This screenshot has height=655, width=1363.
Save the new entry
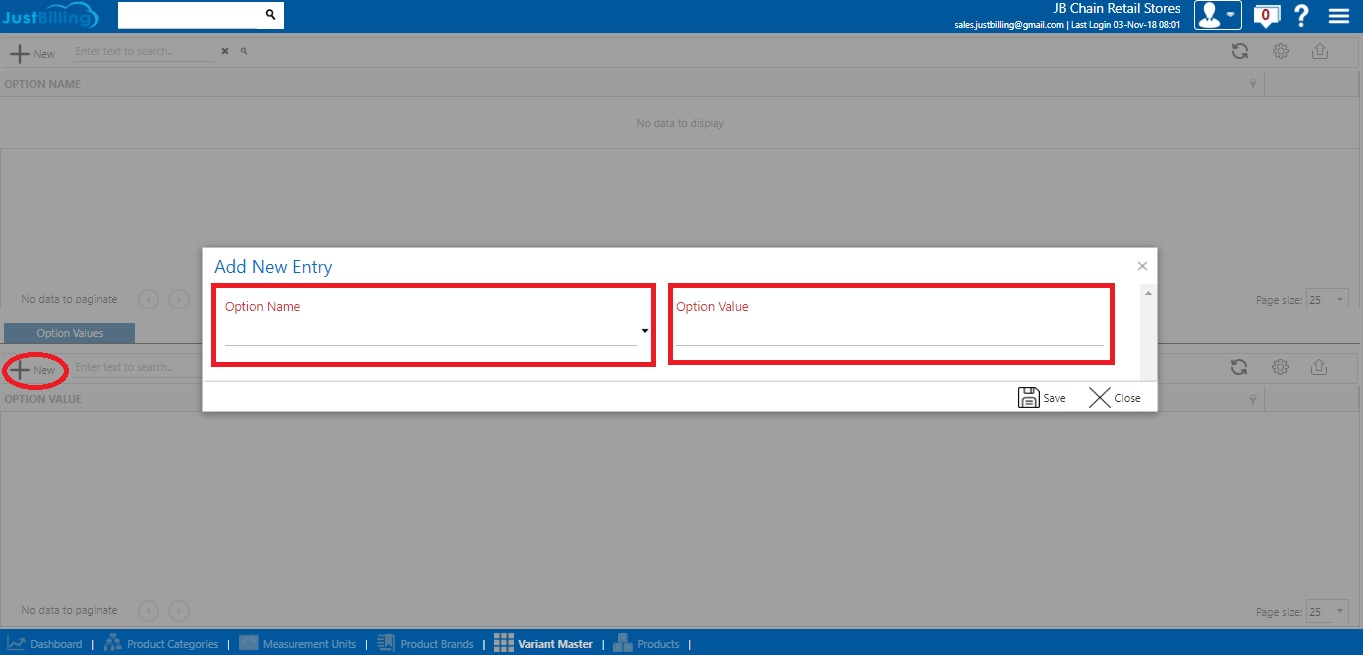(x=1042, y=397)
